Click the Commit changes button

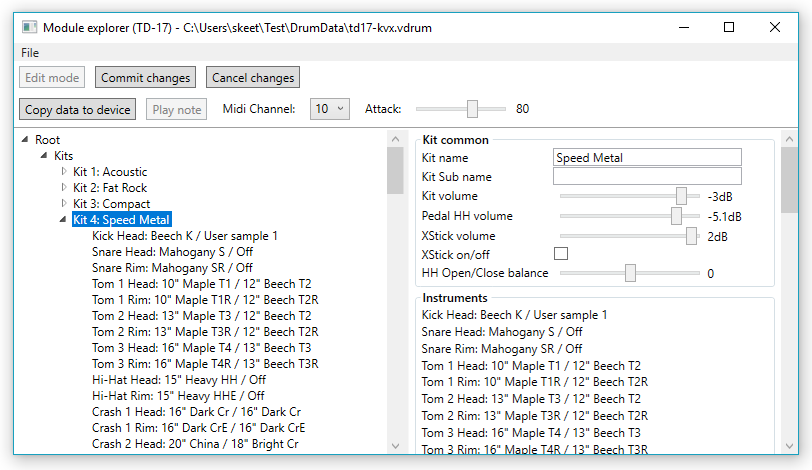coord(146,78)
